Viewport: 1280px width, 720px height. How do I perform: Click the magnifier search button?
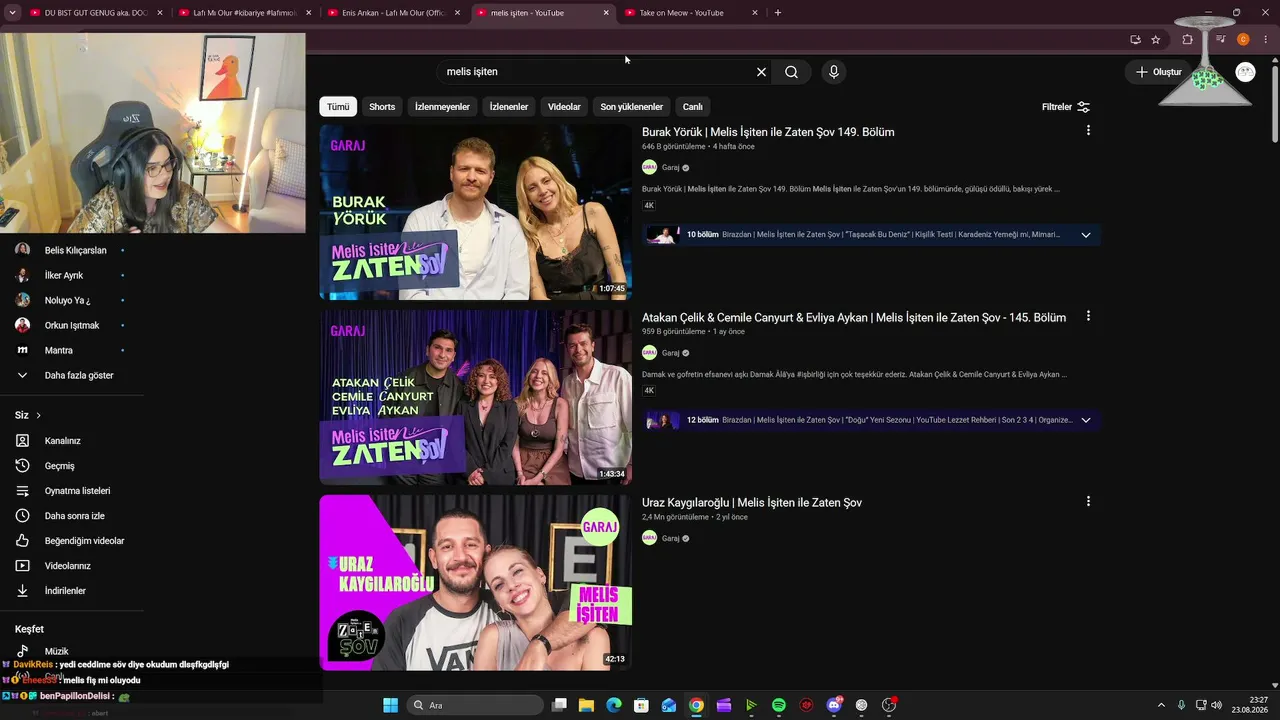[791, 72]
